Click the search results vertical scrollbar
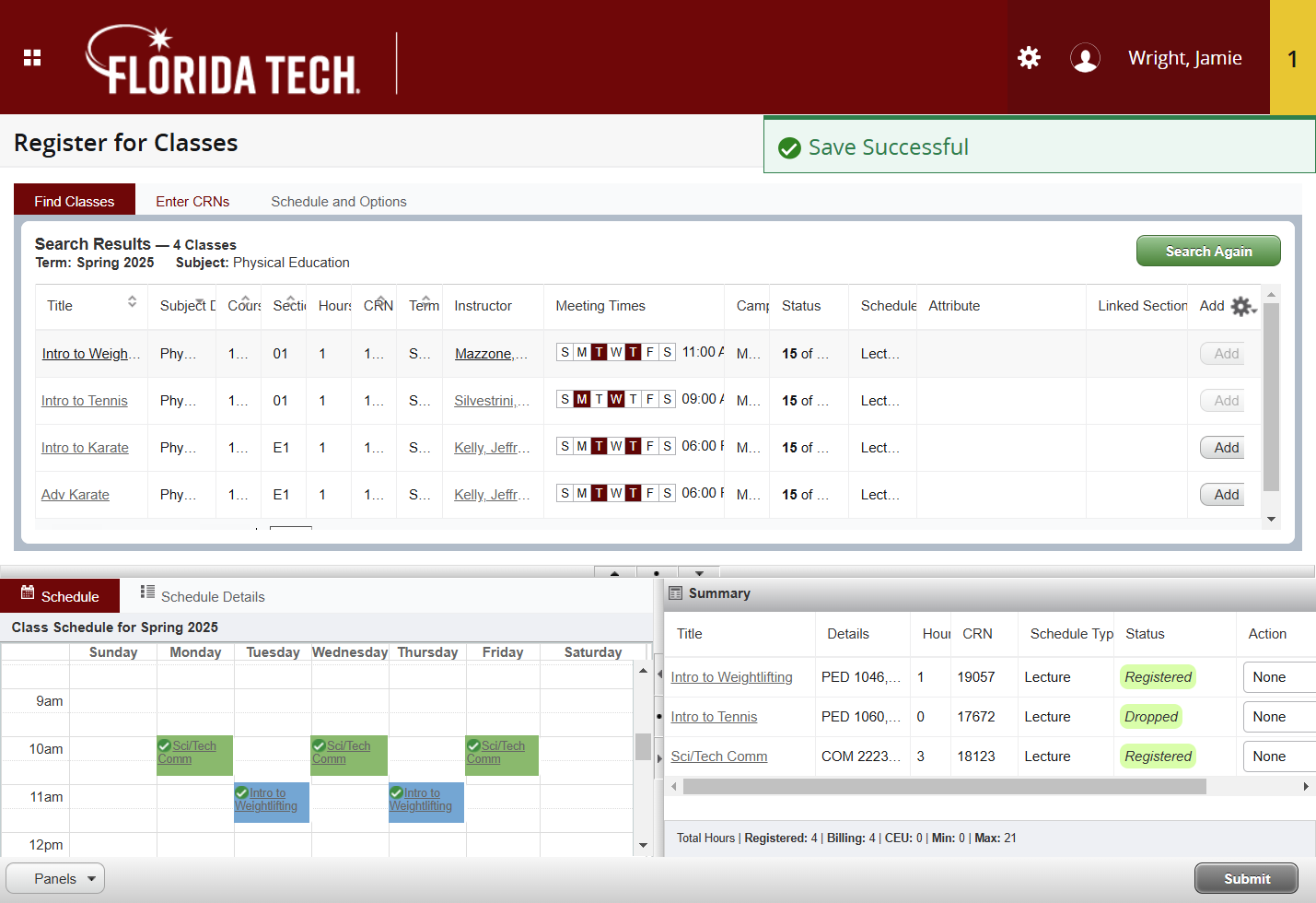1316x903 pixels. point(1272,398)
